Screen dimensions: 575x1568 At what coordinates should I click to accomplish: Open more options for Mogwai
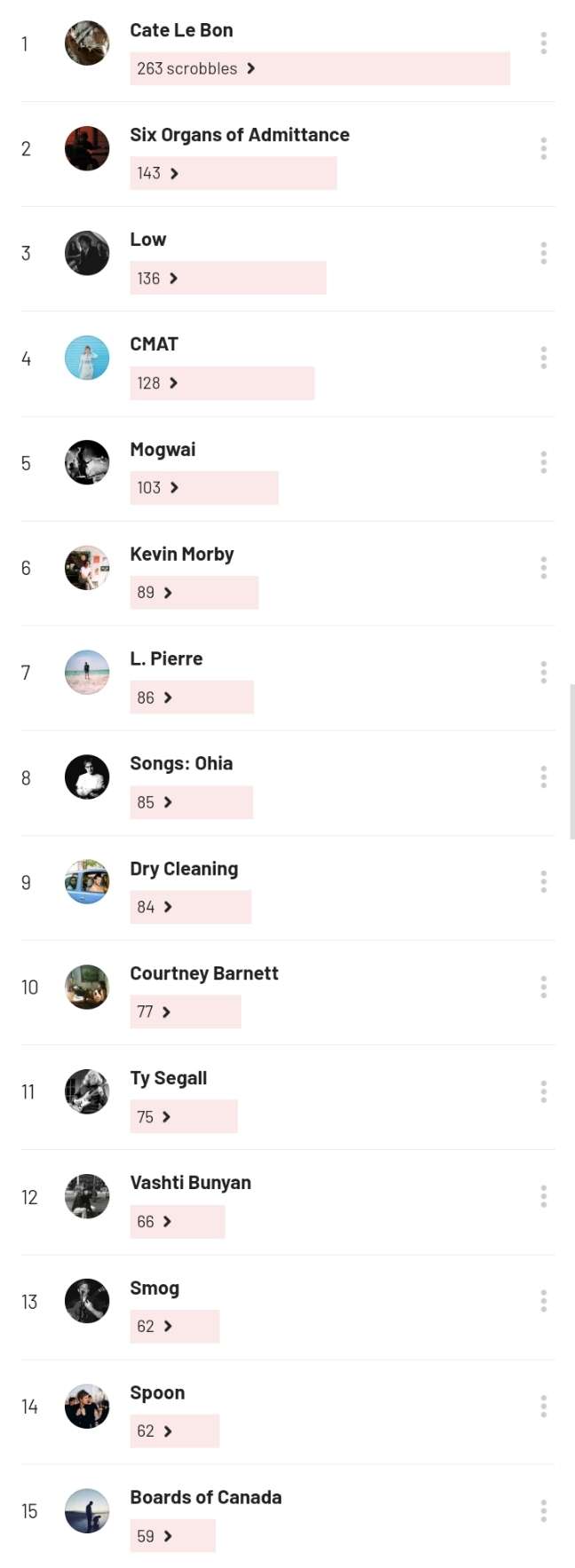pos(543,462)
